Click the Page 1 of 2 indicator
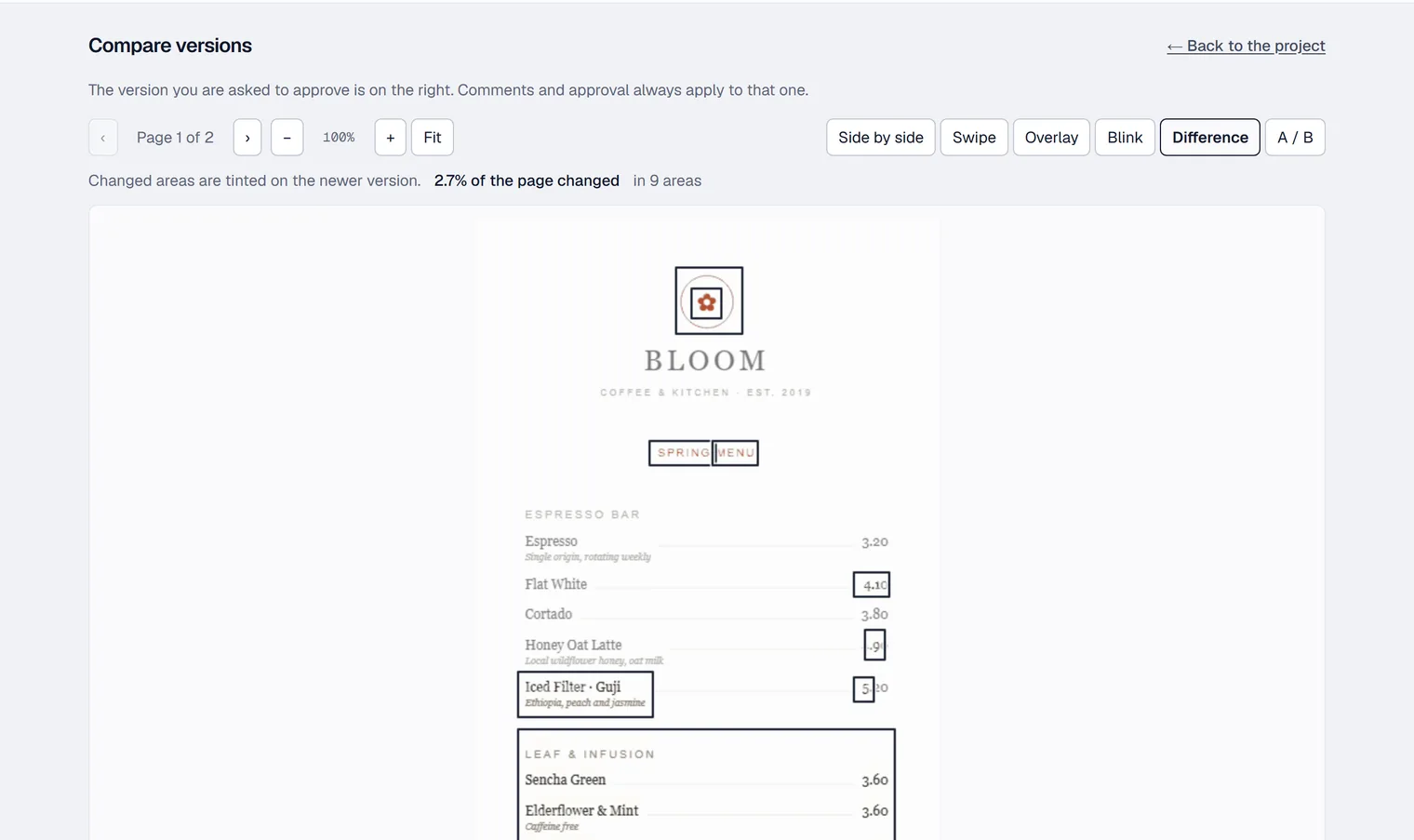The height and width of the screenshot is (840, 1414). (175, 138)
